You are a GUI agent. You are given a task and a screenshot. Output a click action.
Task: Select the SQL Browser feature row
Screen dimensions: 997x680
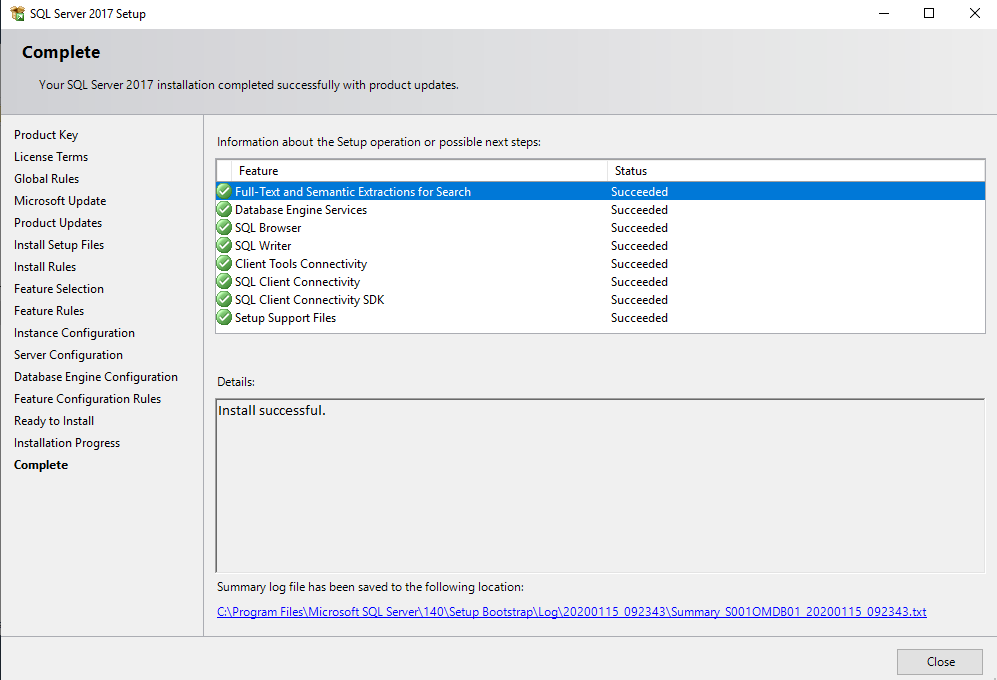600,227
